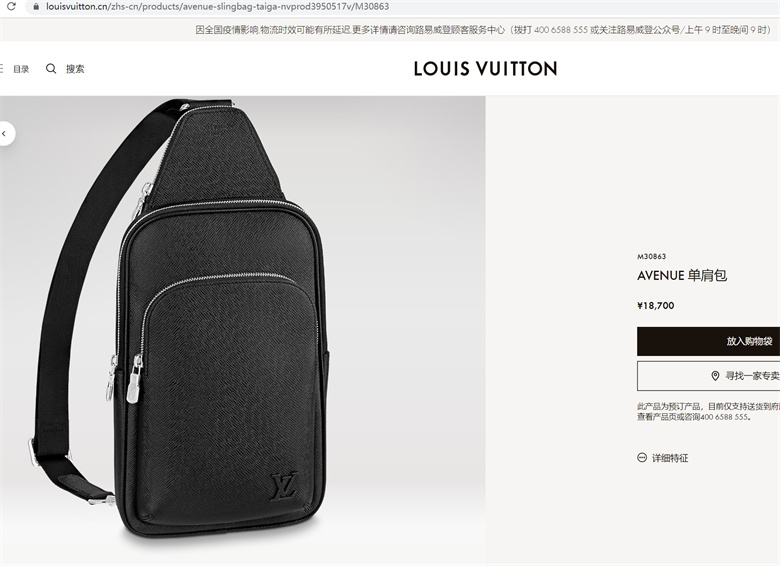Click the previous image arrow on photo
780x566 pixels.
click(x=4, y=134)
